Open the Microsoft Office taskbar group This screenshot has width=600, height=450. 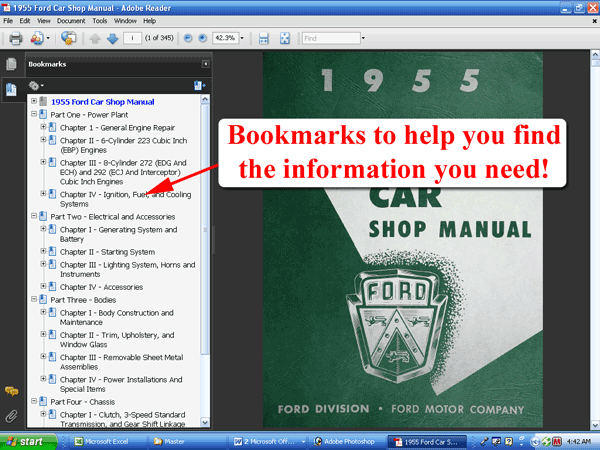[269, 442]
